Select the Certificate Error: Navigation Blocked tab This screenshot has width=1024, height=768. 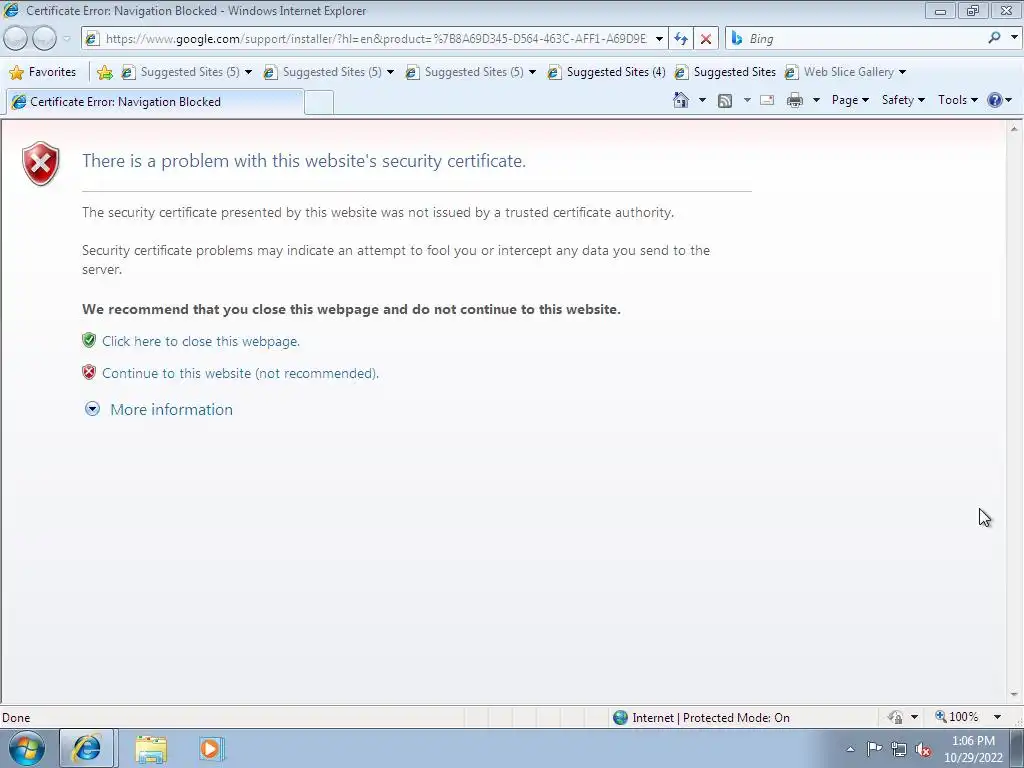[154, 102]
